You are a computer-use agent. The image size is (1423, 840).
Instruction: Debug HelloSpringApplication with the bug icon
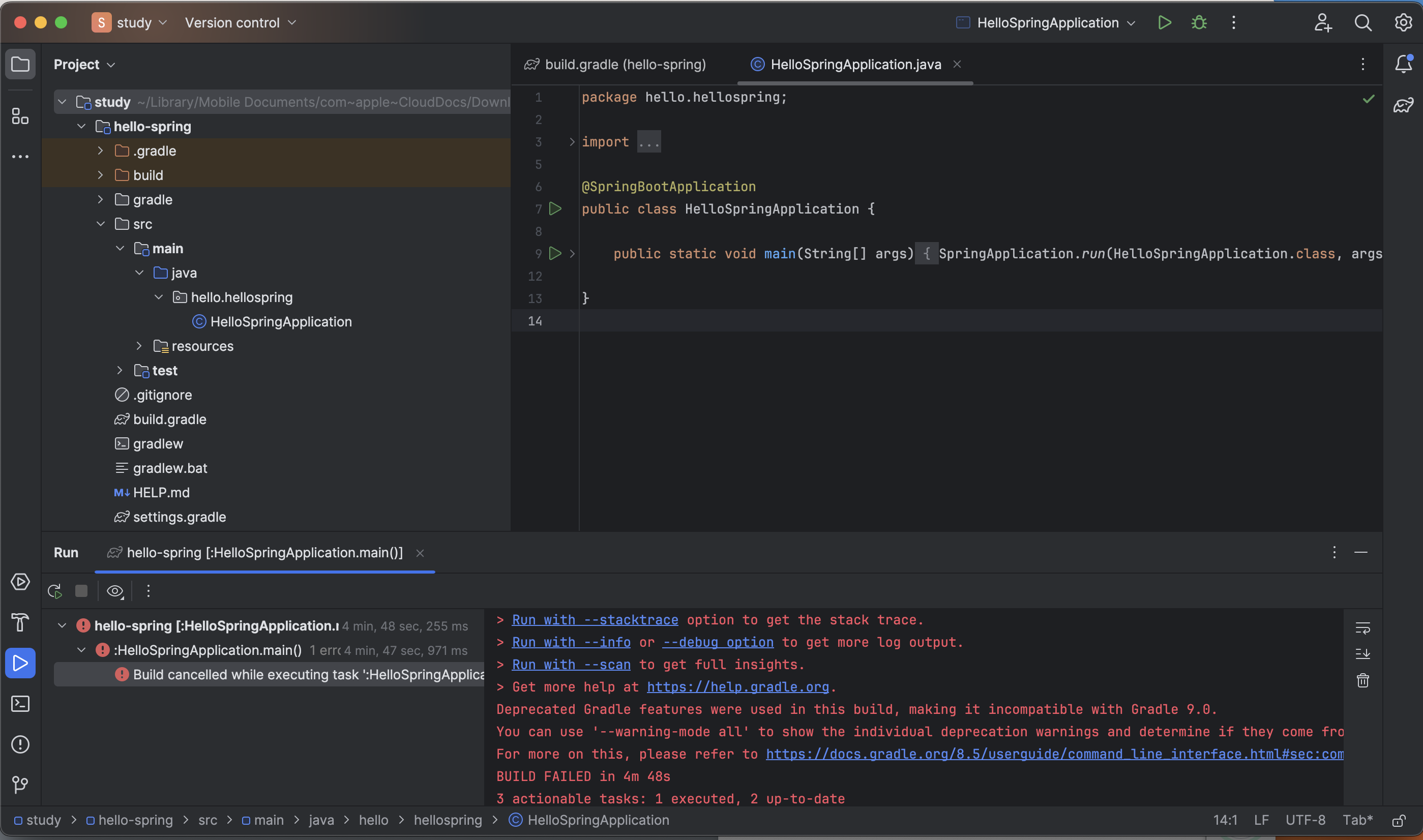point(1199,23)
